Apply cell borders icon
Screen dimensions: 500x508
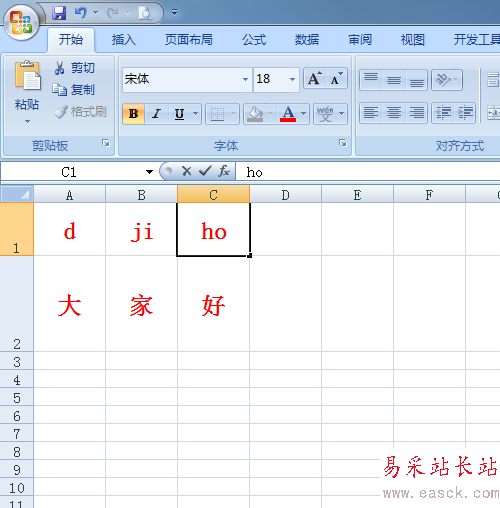[217, 114]
